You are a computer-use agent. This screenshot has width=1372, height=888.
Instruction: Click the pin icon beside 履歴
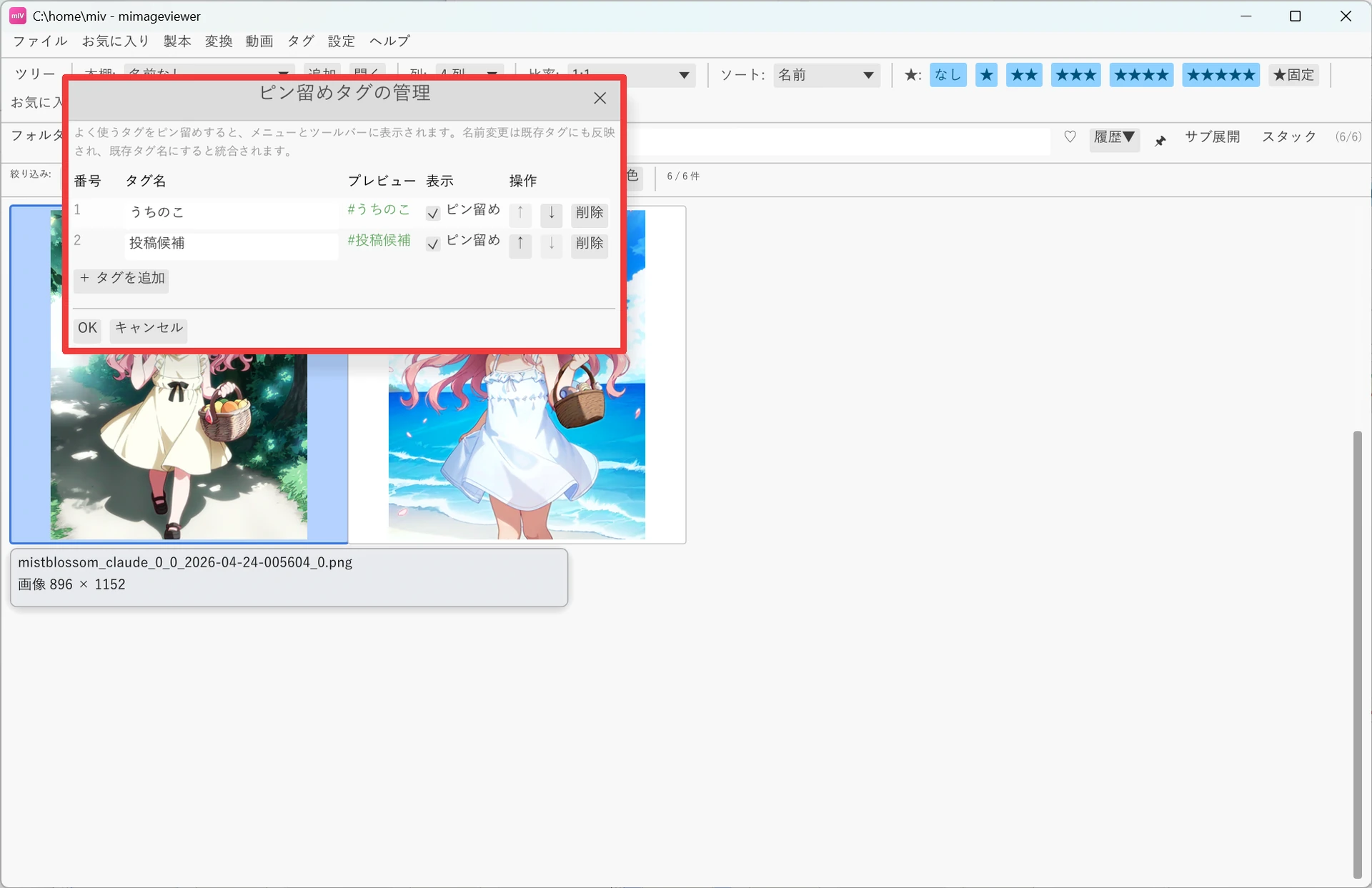(1160, 141)
